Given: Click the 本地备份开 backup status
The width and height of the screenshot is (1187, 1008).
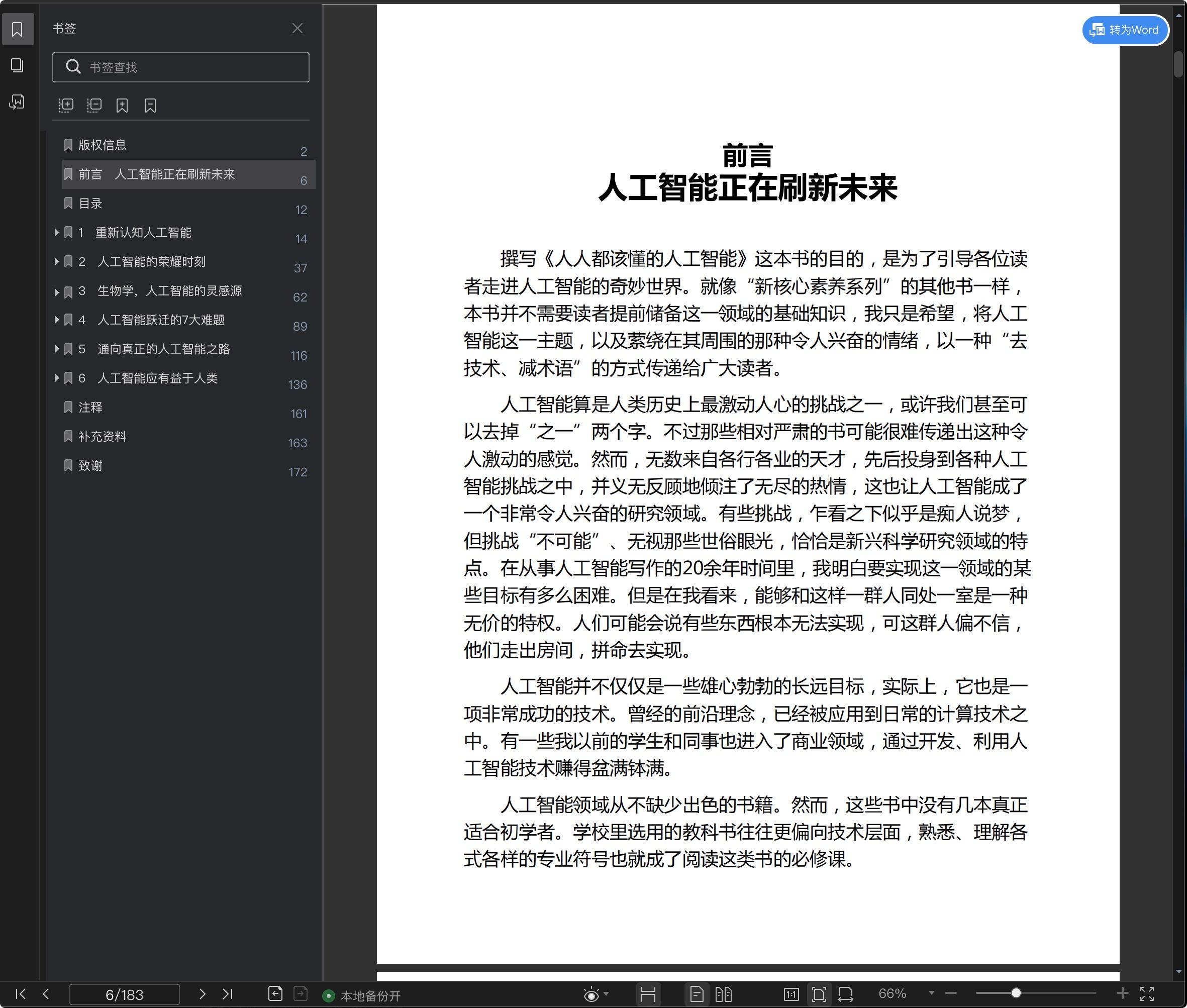Looking at the screenshot, I should coord(362,996).
